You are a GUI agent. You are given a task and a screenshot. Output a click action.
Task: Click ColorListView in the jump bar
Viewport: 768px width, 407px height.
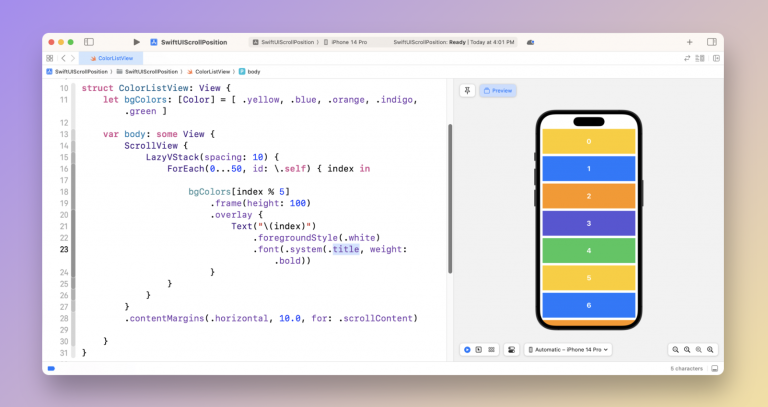(212, 72)
